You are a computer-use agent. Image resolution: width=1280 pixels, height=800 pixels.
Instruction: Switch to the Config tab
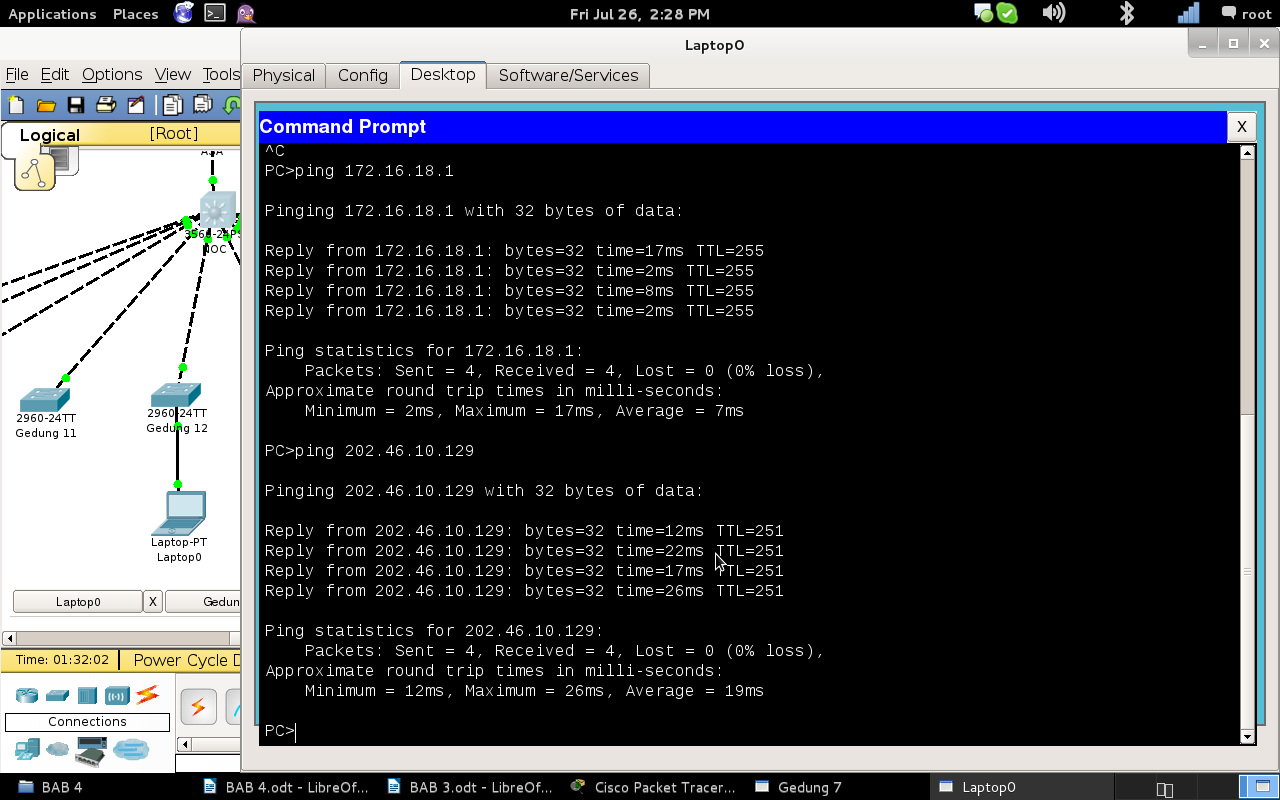(x=363, y=75)
